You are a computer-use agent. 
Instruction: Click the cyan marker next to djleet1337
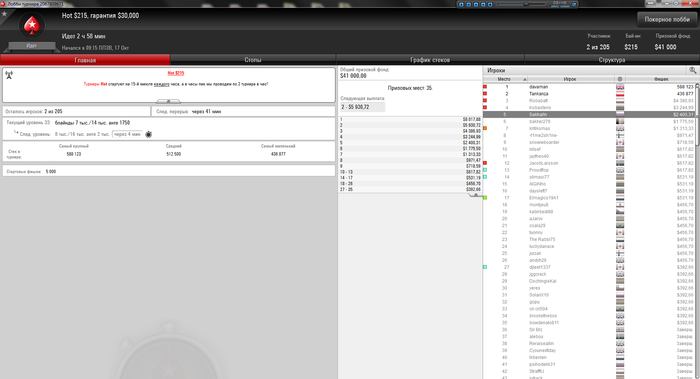[x=485, y=267]
